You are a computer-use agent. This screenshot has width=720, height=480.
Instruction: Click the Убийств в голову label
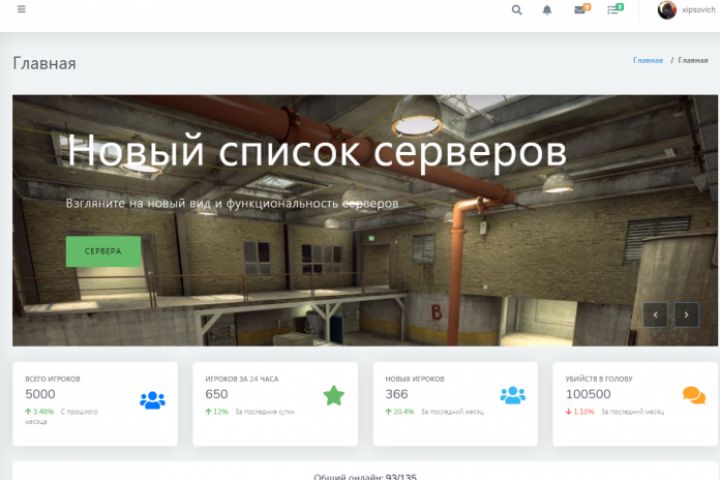[599, 379]
